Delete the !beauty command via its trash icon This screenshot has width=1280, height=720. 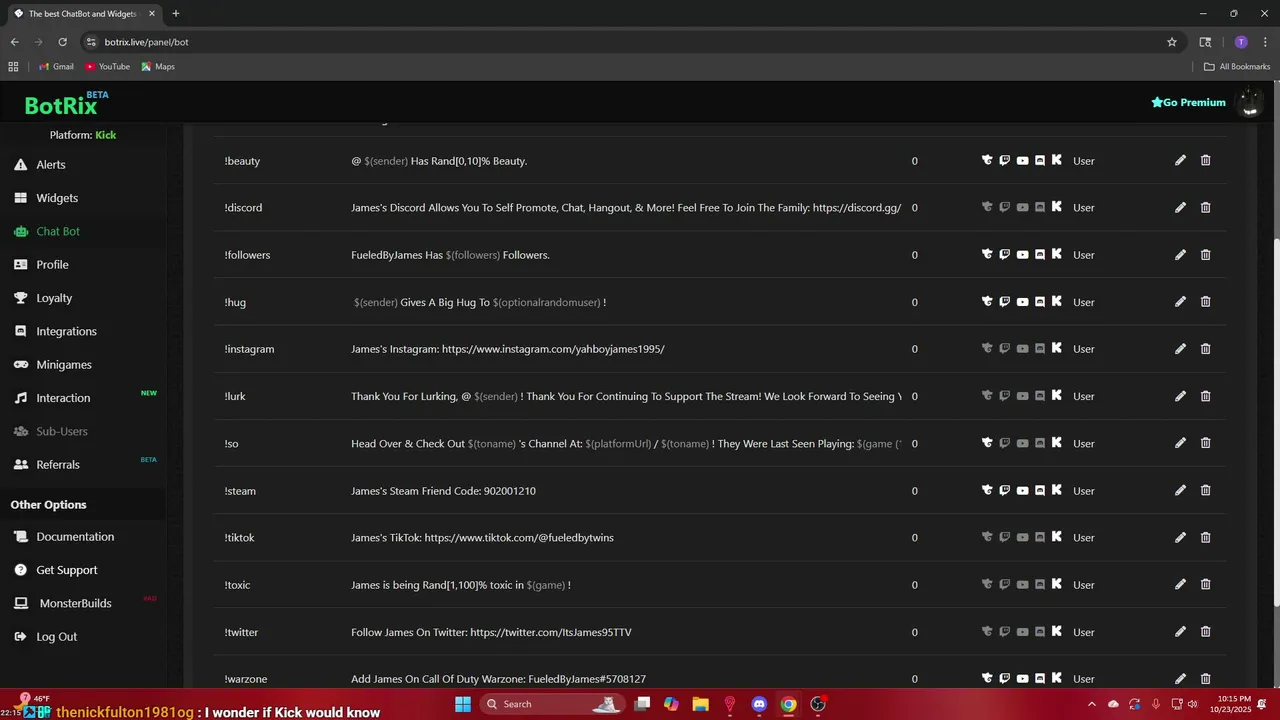[x=1205, y=160]
